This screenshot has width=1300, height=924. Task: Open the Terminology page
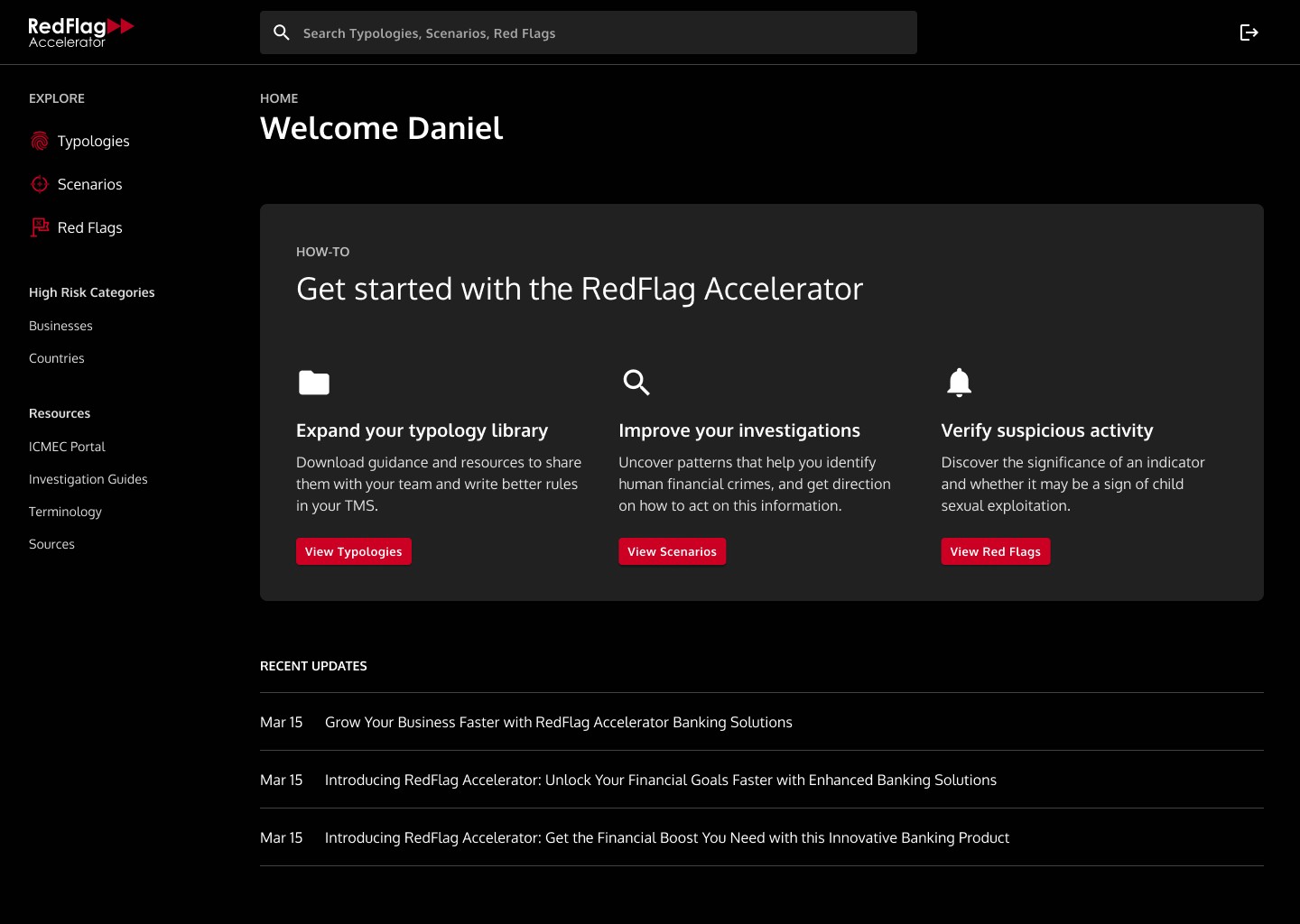click(65, 512)
